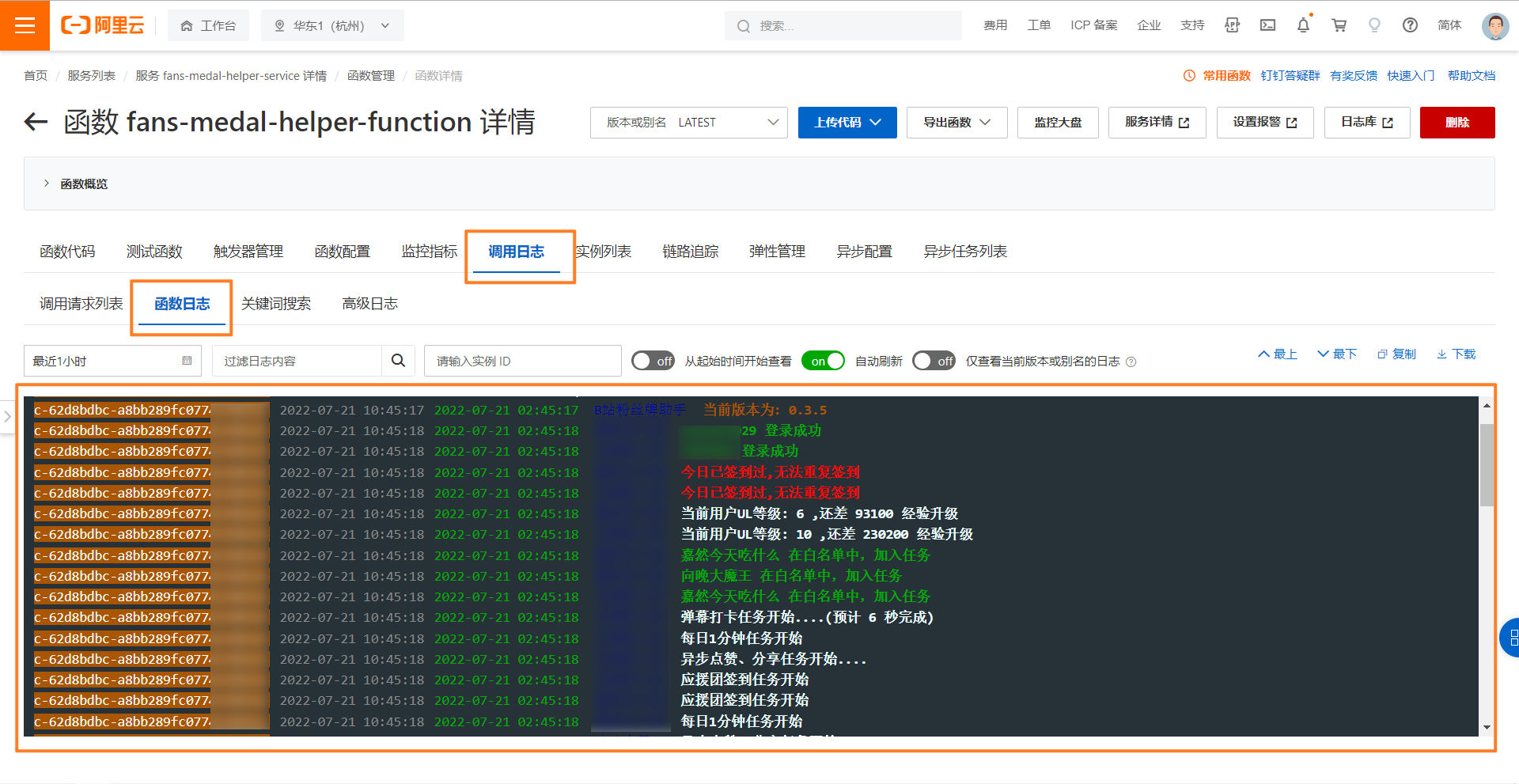Click the red 删除 button

coord(1456,123)
